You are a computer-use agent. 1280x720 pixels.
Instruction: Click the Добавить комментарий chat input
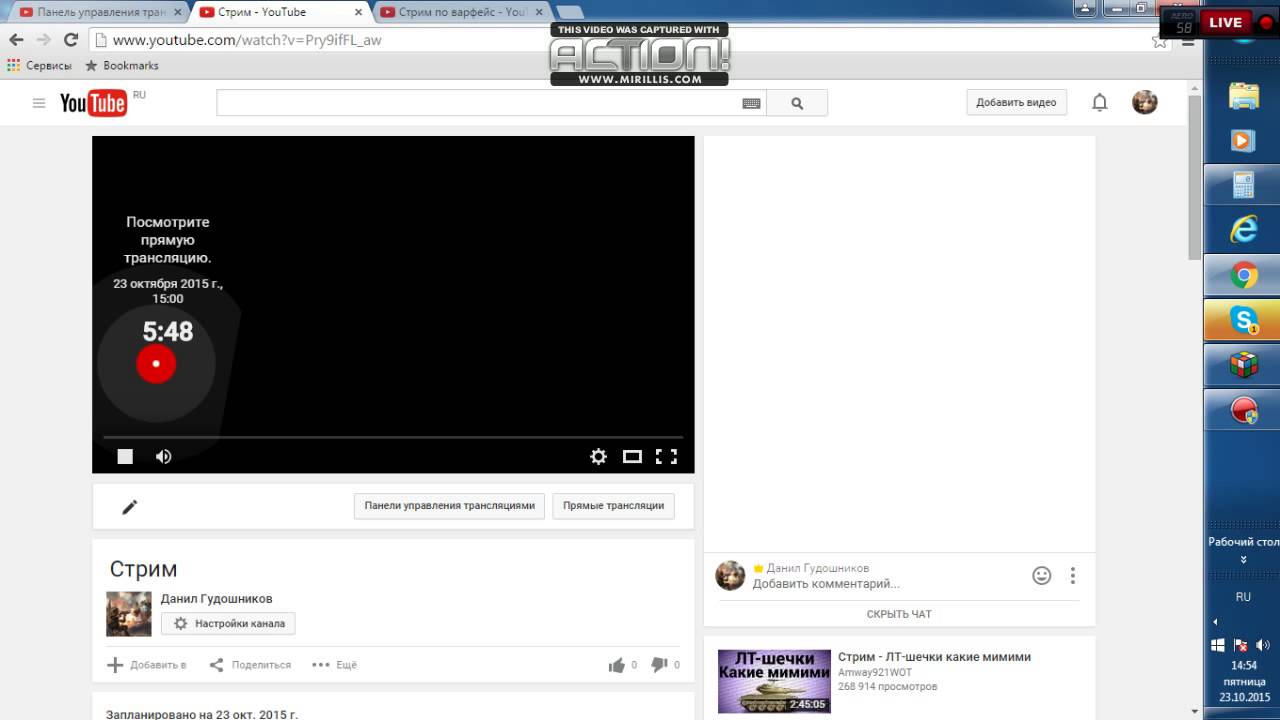(826, 584)
